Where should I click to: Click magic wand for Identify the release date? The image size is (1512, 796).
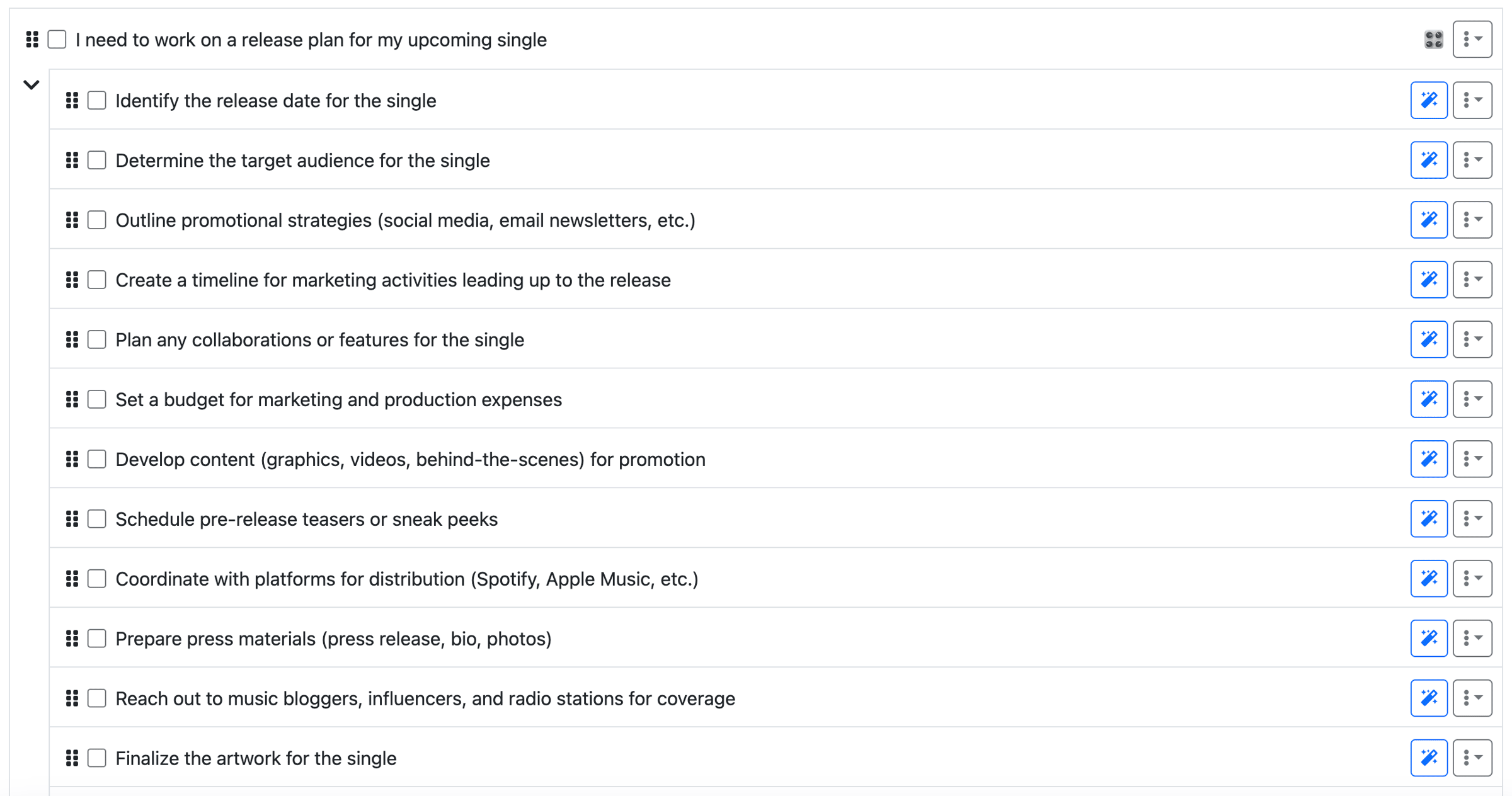point(1428,100)
